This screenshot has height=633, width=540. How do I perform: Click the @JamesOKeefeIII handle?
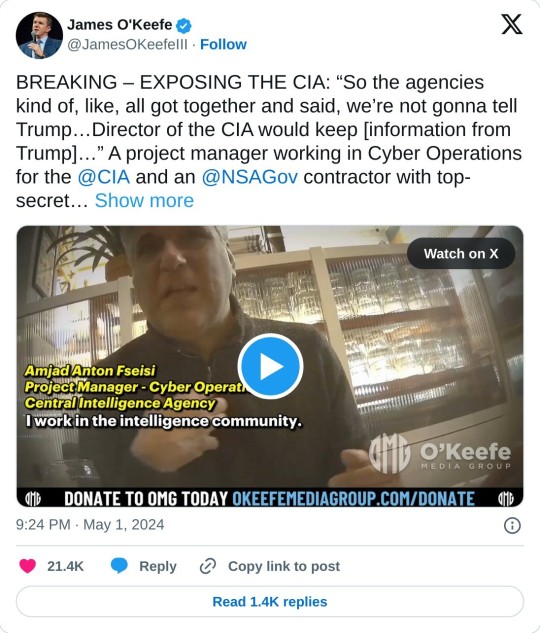(127, 44)
